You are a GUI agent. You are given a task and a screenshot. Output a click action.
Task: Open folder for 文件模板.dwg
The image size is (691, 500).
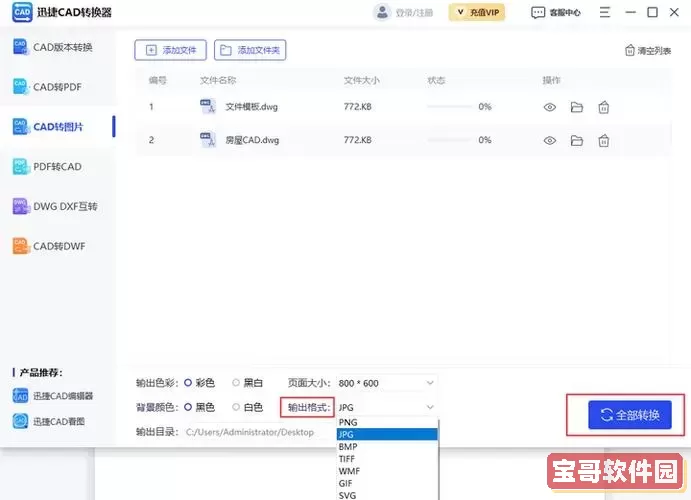[x=577, y=107]
